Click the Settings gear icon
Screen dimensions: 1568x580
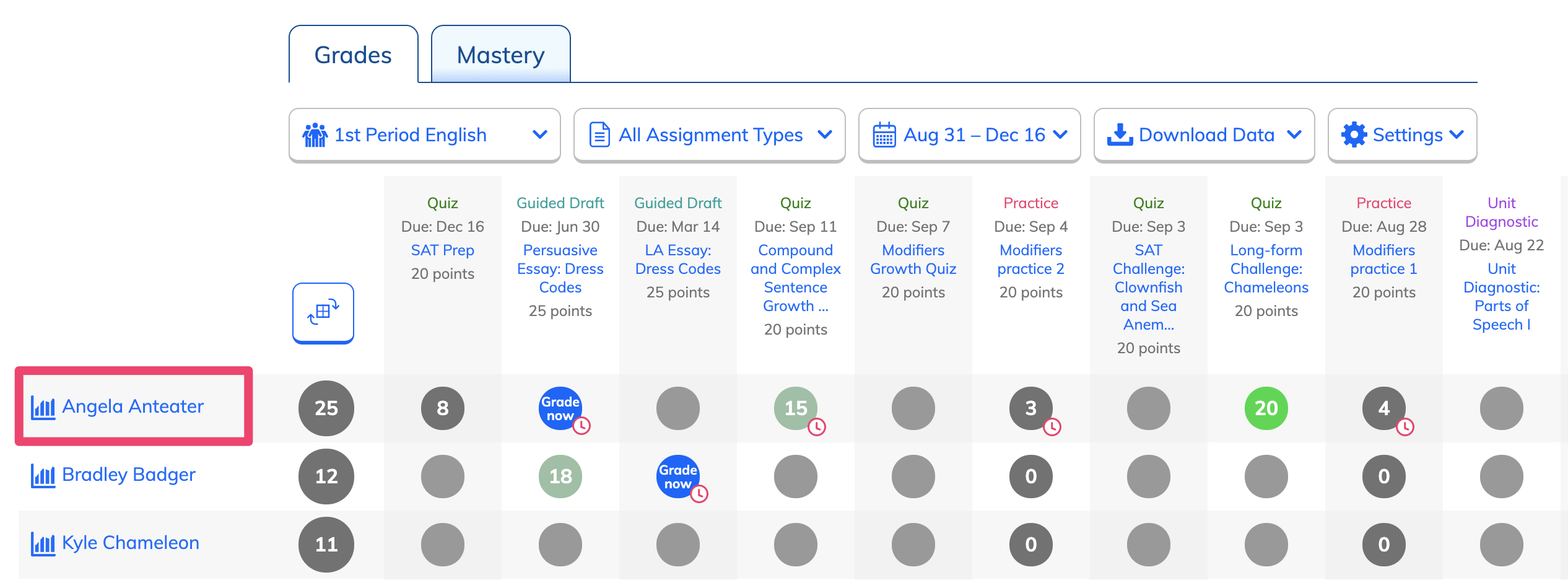1354,134
